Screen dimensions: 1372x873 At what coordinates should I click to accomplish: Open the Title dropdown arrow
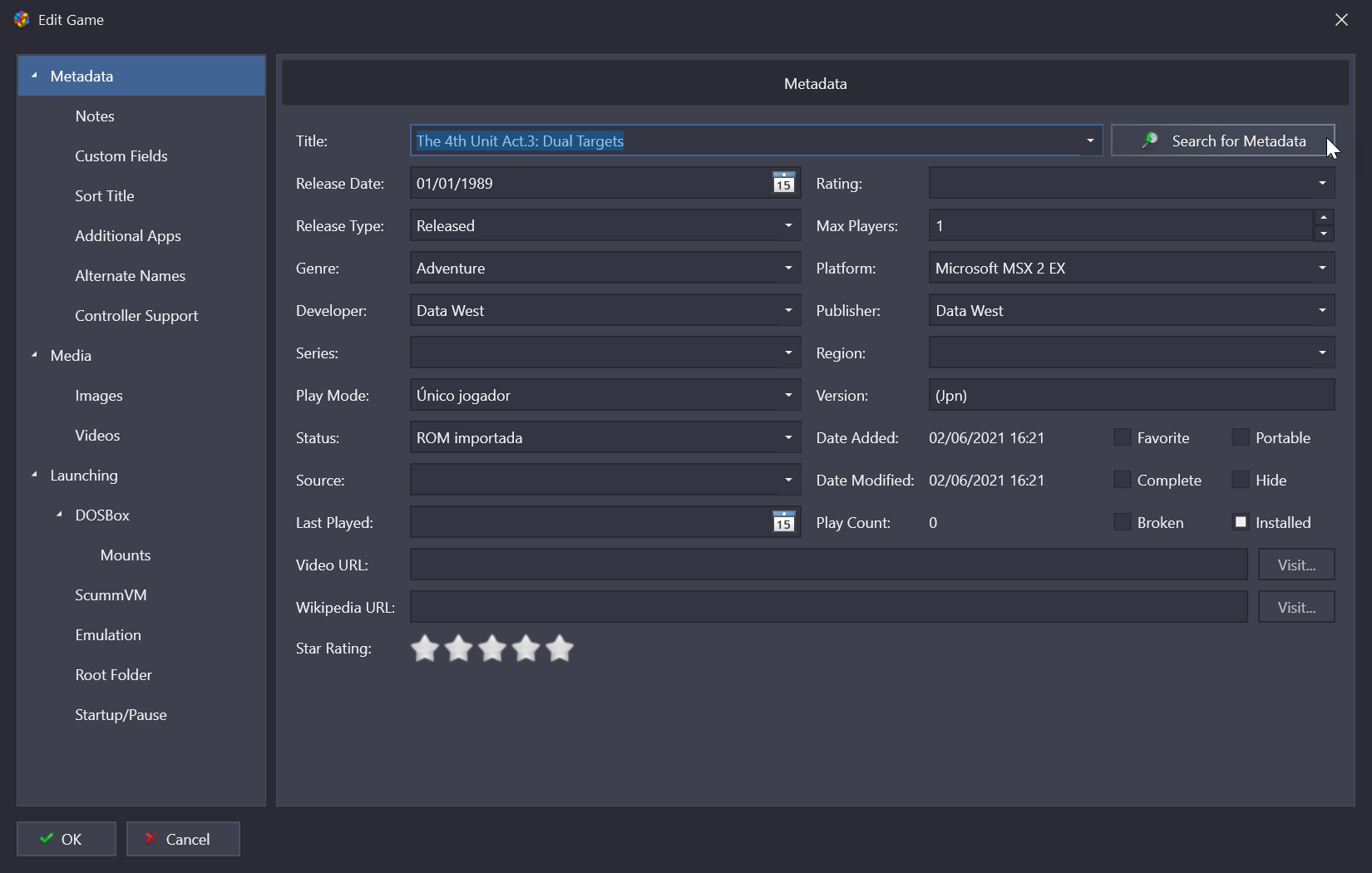(x=1089, y=141)
